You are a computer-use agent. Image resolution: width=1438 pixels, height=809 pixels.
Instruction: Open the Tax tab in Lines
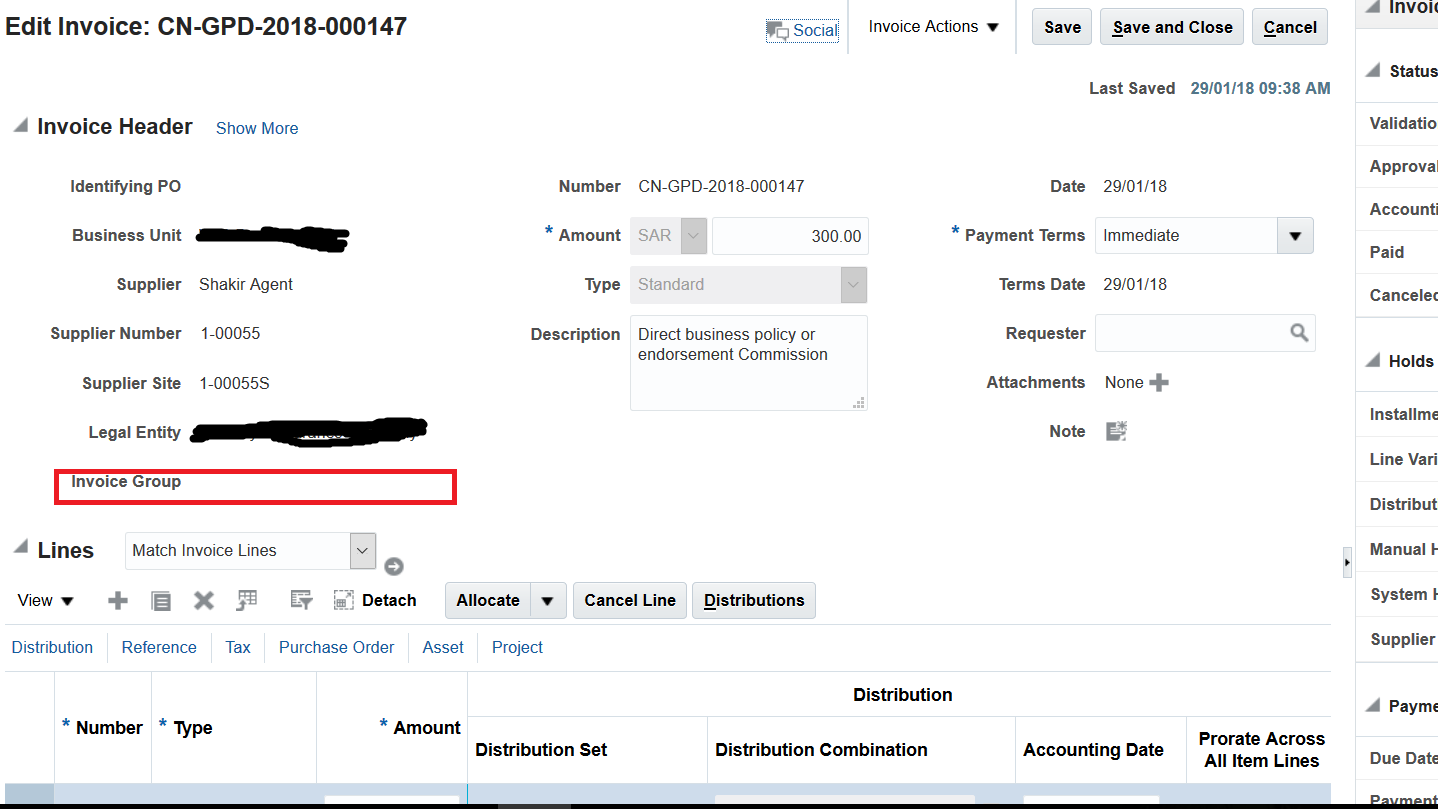237,647
